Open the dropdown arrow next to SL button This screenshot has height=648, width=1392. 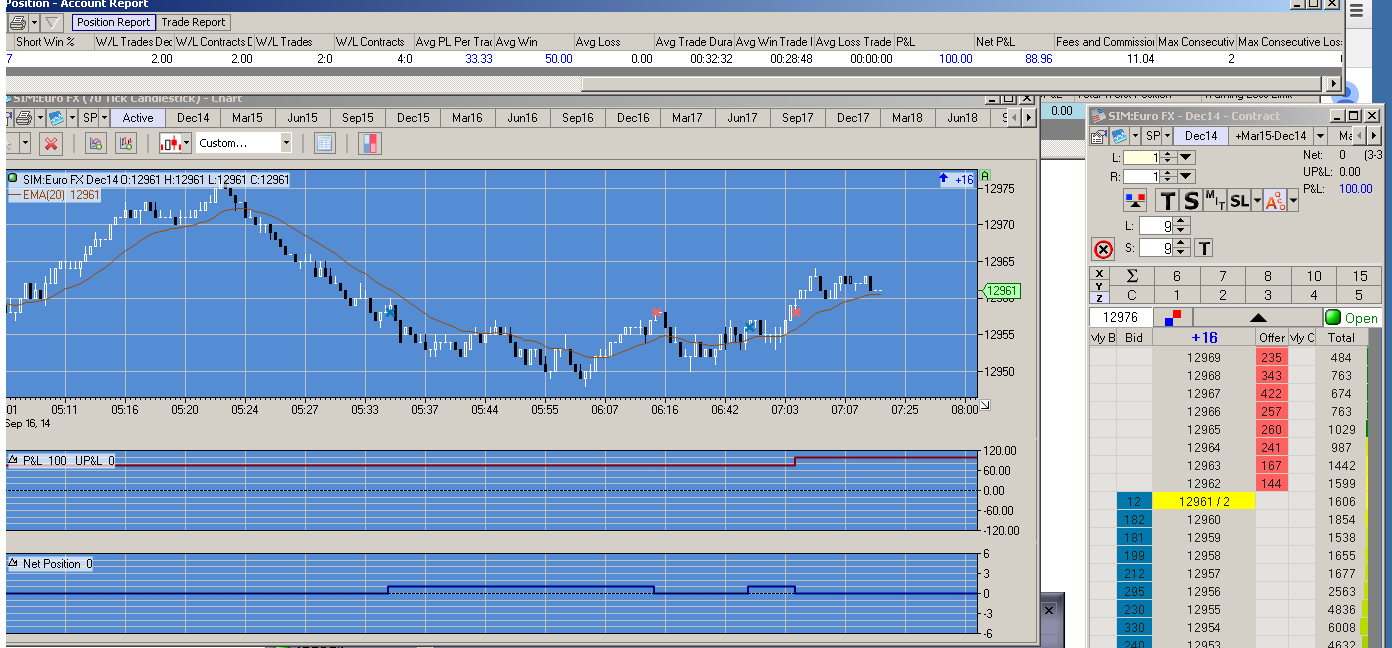[x=1255, y=201]
